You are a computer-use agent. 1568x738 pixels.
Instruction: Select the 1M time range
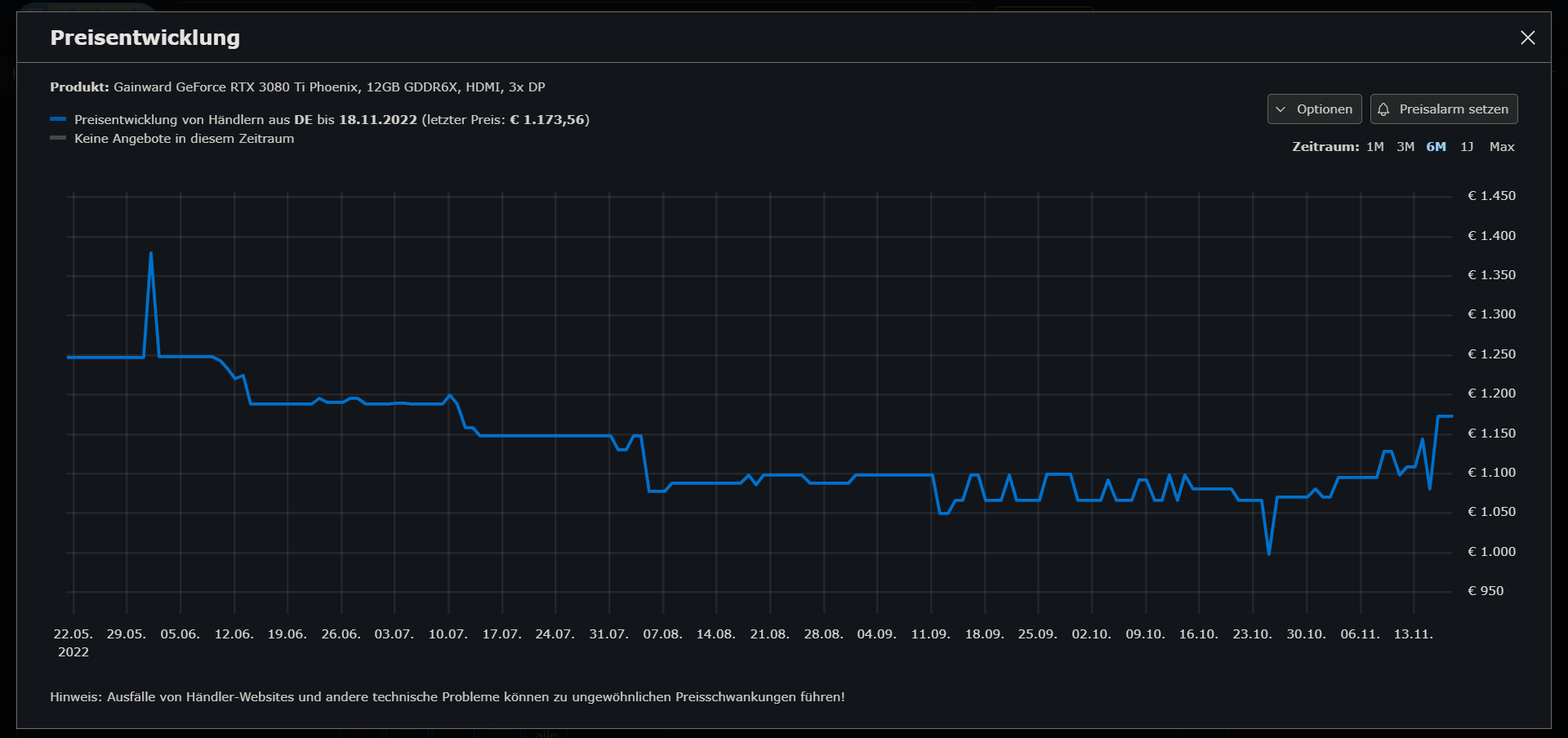tap(1375, 147)
